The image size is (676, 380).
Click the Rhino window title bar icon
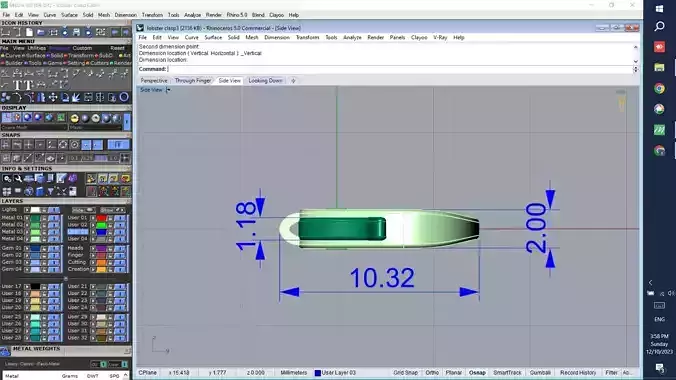pos(140,28)
